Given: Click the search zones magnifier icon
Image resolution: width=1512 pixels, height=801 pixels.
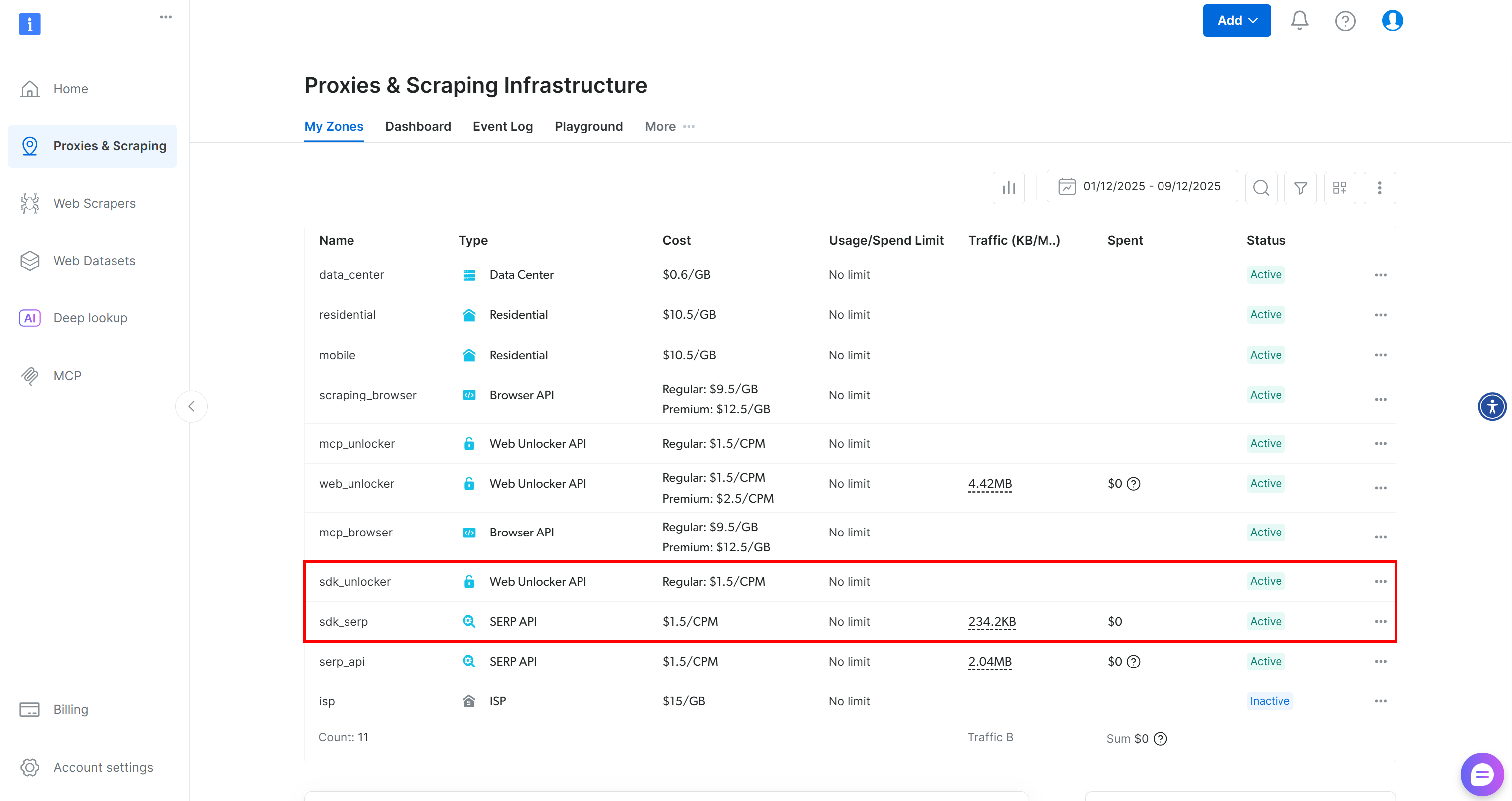Looking at the screenshot, I should point(1261,188).
